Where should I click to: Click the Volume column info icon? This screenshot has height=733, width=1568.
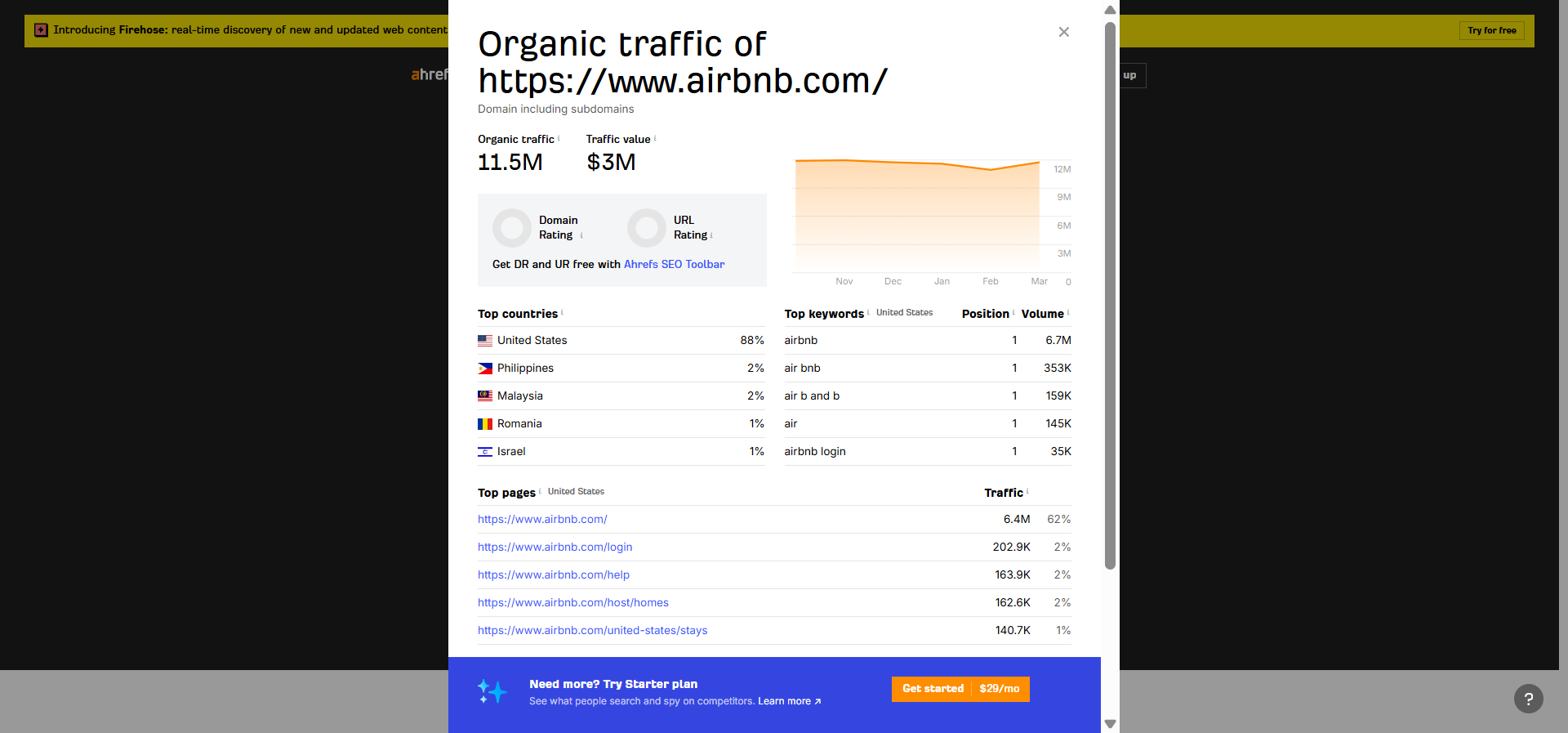1068,312
